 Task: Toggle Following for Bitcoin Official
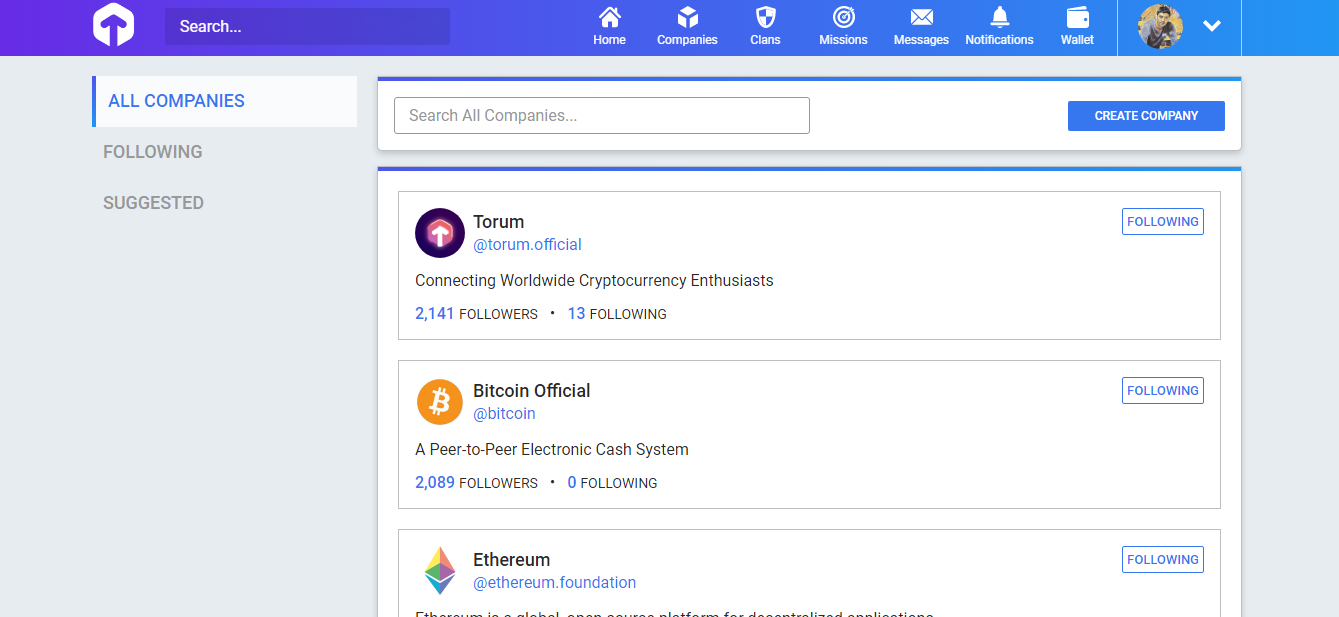click(x=1163, y=391)
